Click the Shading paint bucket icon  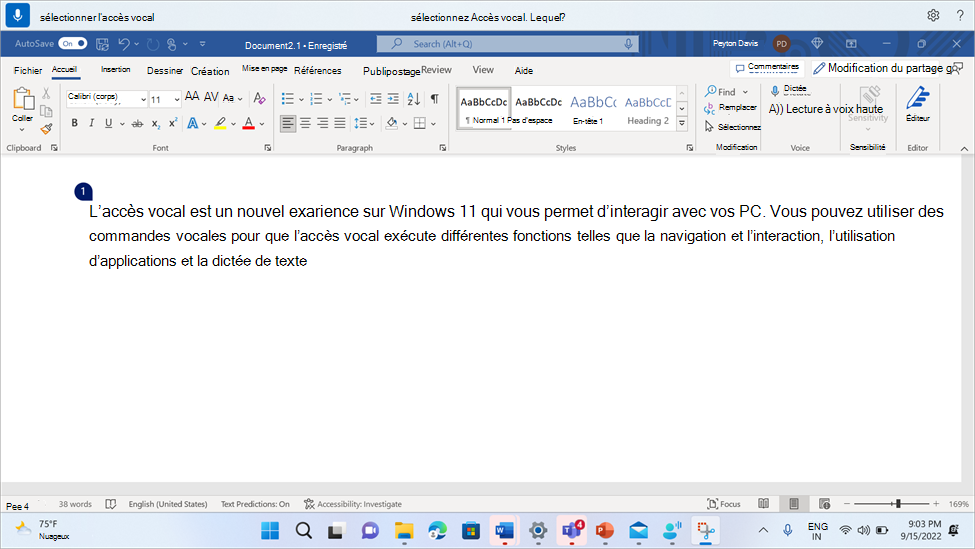(x=392, y=123)
